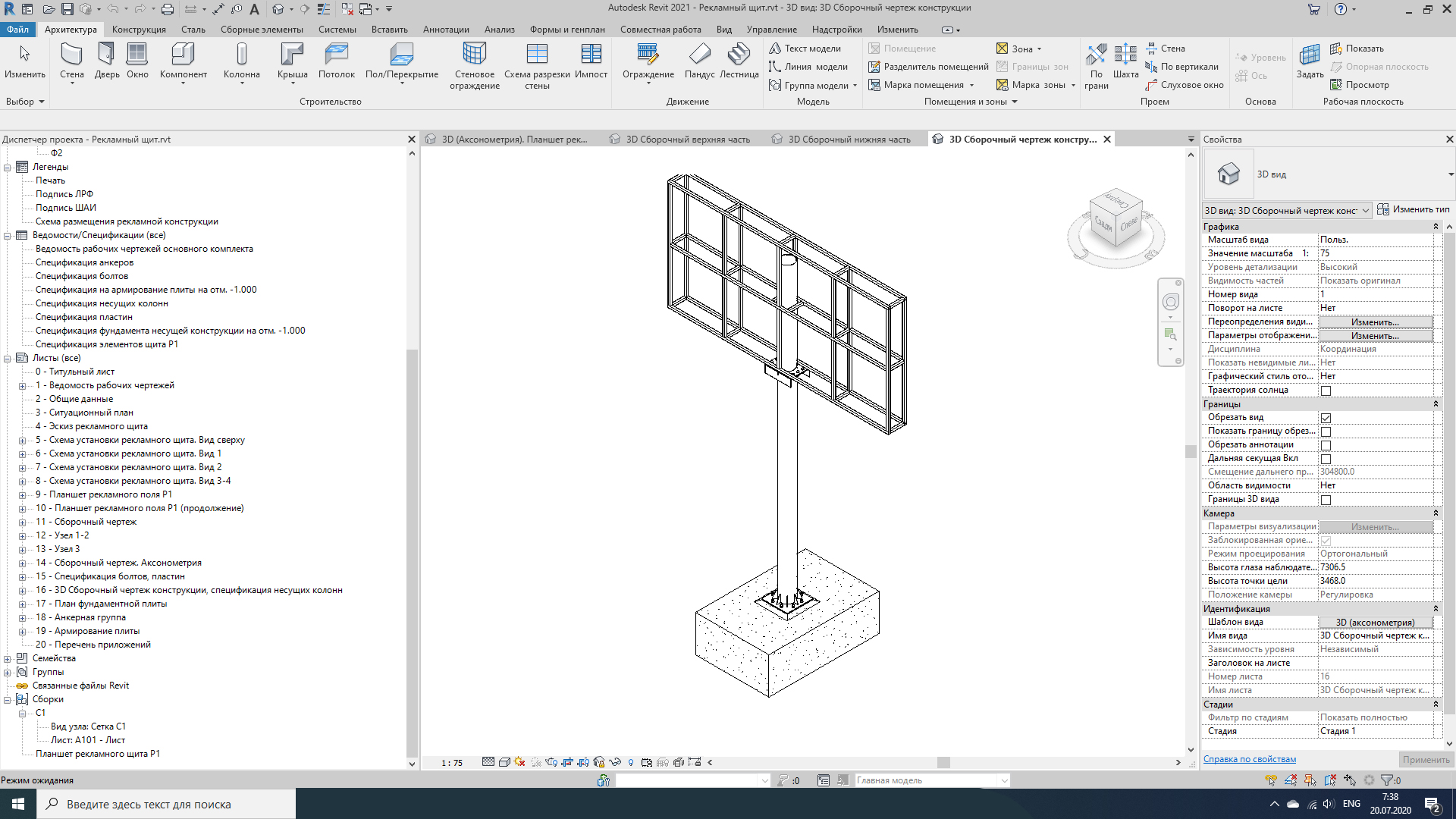Toggle Показать границу обрезки checkbox
The image size is (1456, 819).
coord(1326,431)
